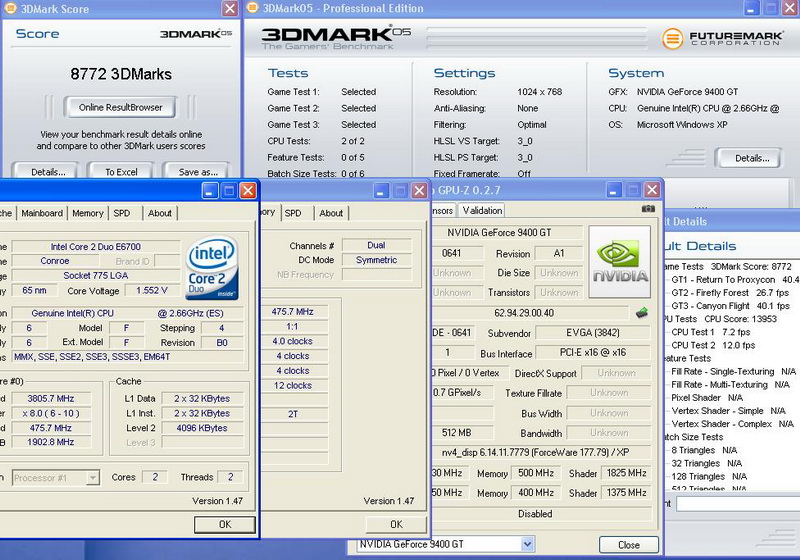
Task: Open the Processor #1 selection dropdown
Action: [x=93, y=478]
